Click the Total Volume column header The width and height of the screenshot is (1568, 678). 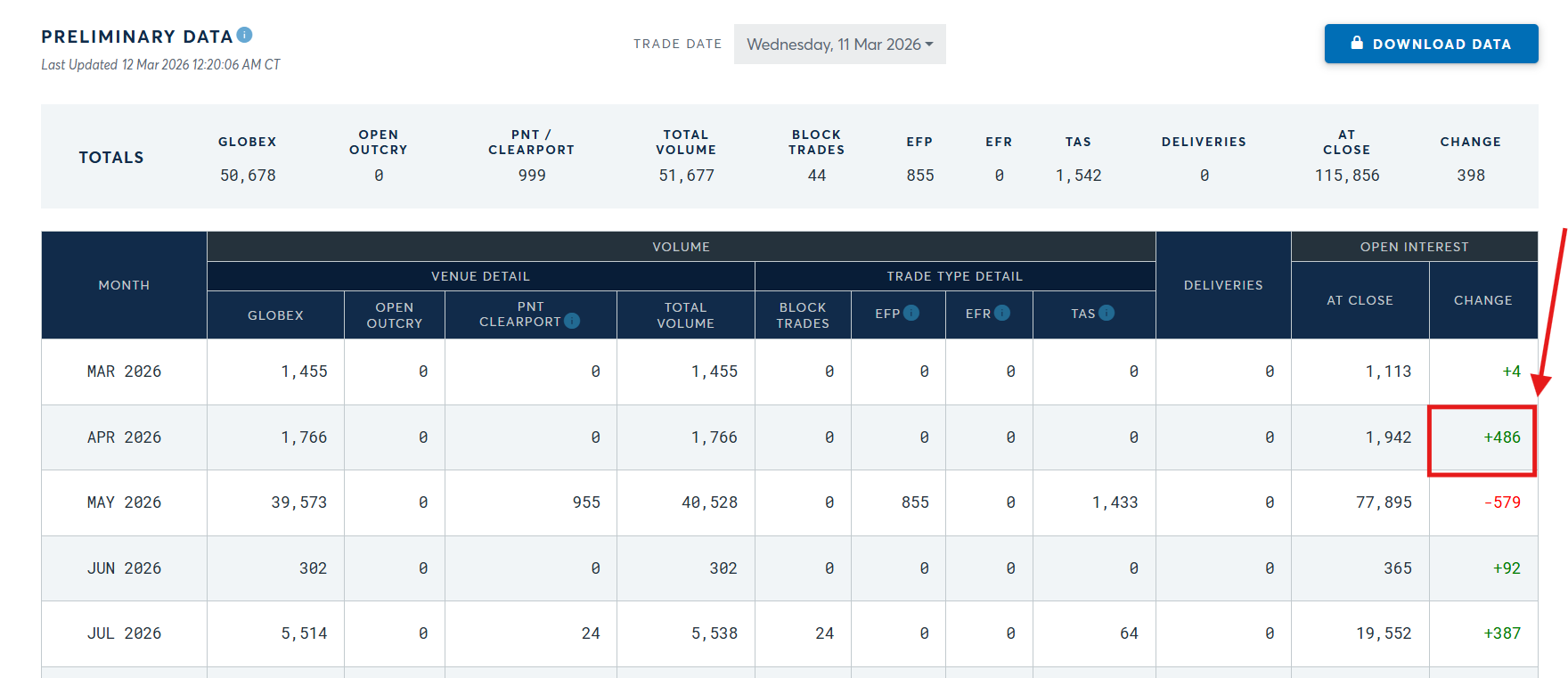click(685, 315)
